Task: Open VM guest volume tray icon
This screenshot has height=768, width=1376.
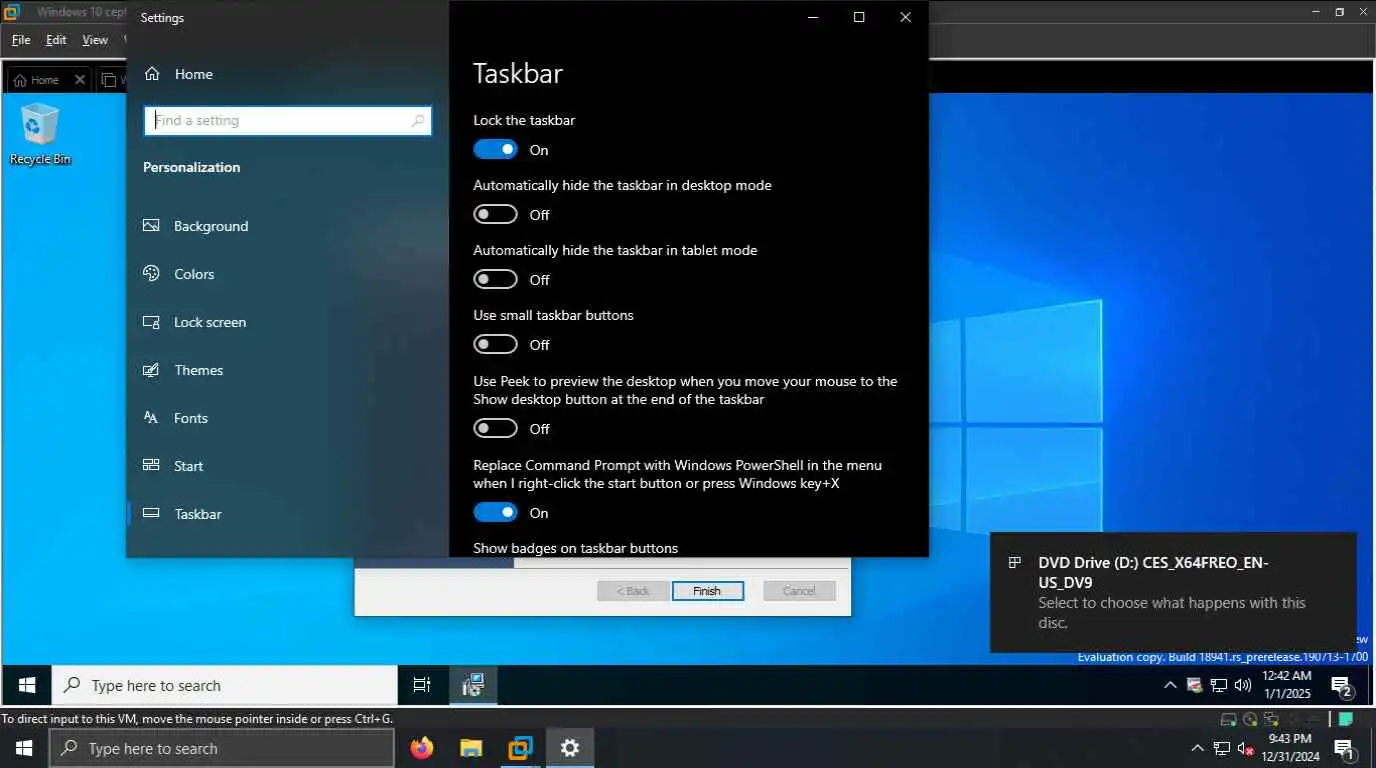Action: tap(1243, 685)
